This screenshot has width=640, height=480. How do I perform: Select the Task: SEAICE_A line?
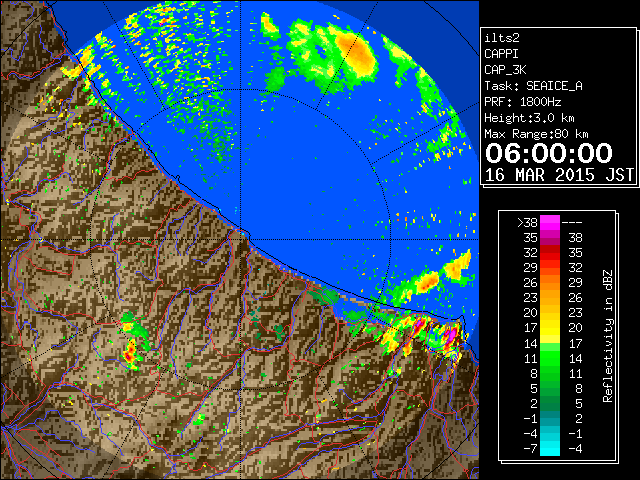(x=533, y=86)
